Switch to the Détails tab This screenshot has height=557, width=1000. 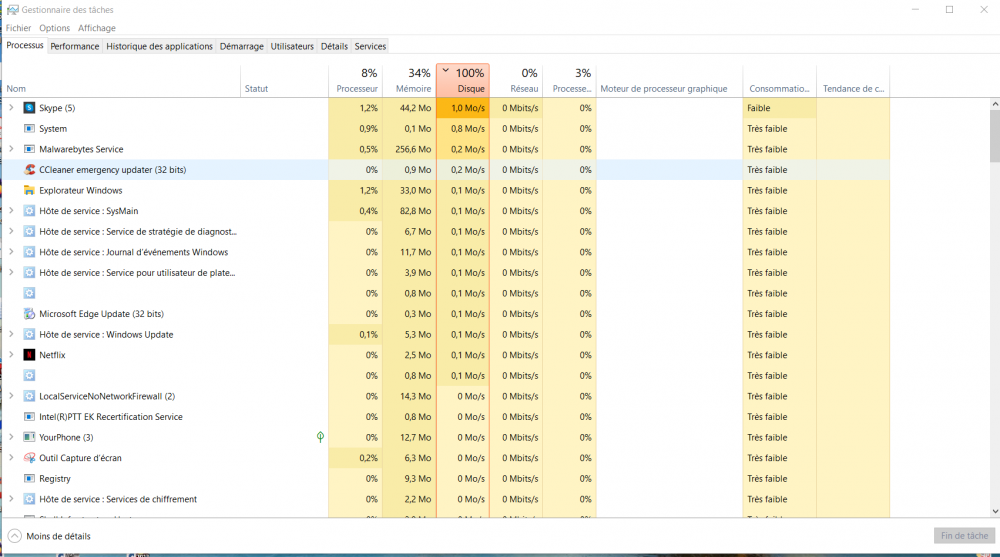(334, 46)
